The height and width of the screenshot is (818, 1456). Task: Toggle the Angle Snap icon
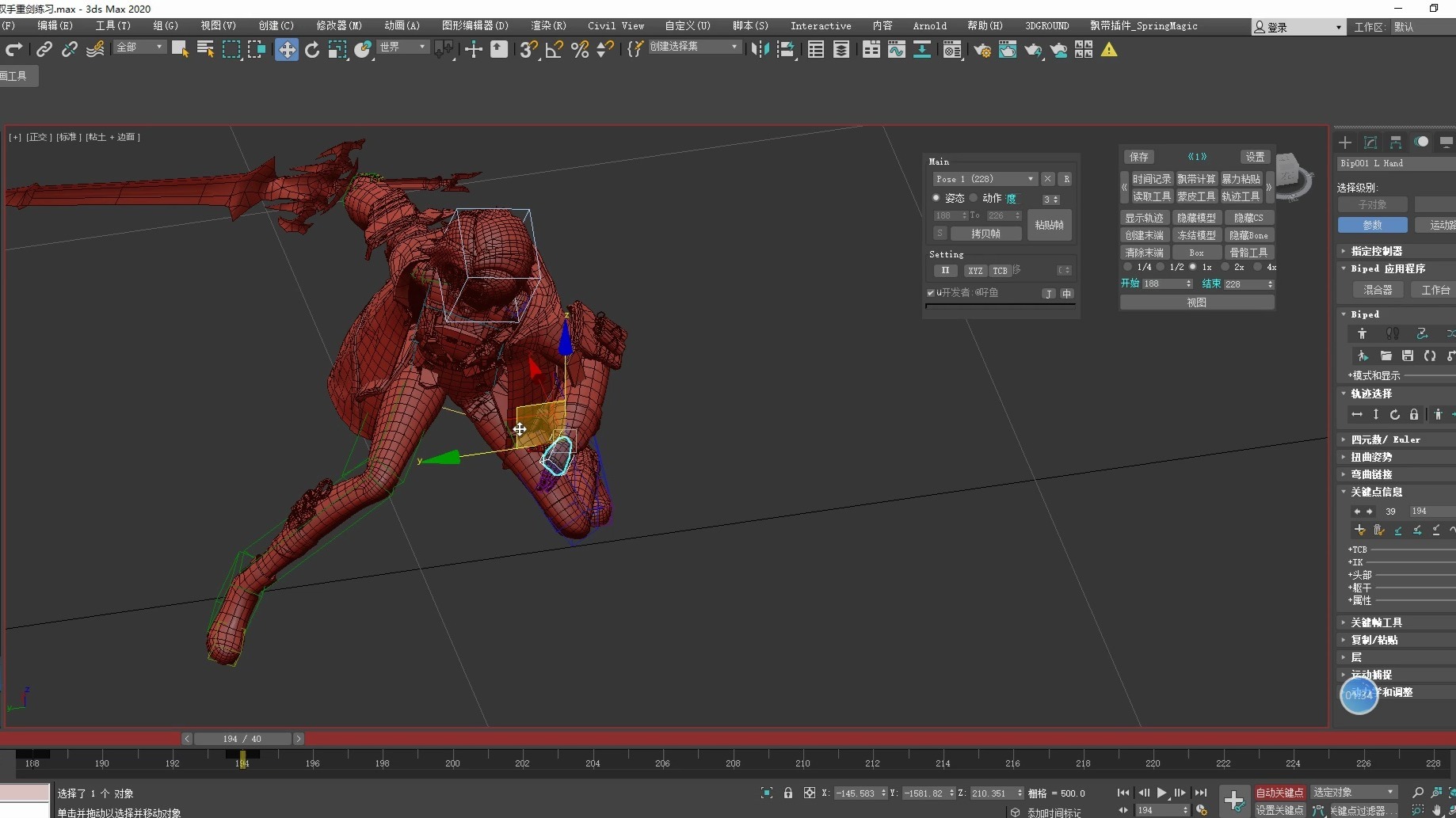point(555,50)
